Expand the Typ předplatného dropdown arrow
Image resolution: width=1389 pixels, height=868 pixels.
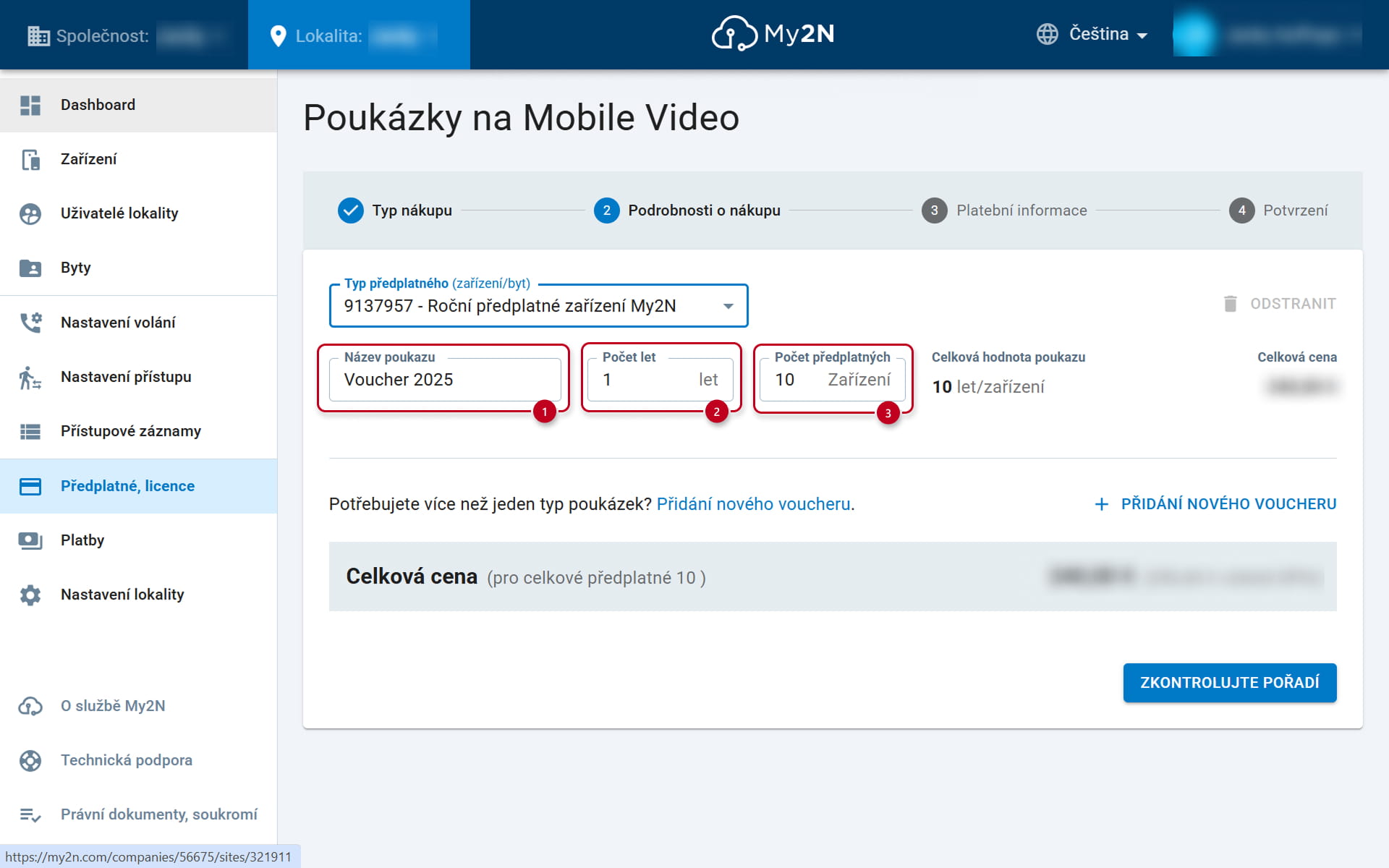pos(729,306)
